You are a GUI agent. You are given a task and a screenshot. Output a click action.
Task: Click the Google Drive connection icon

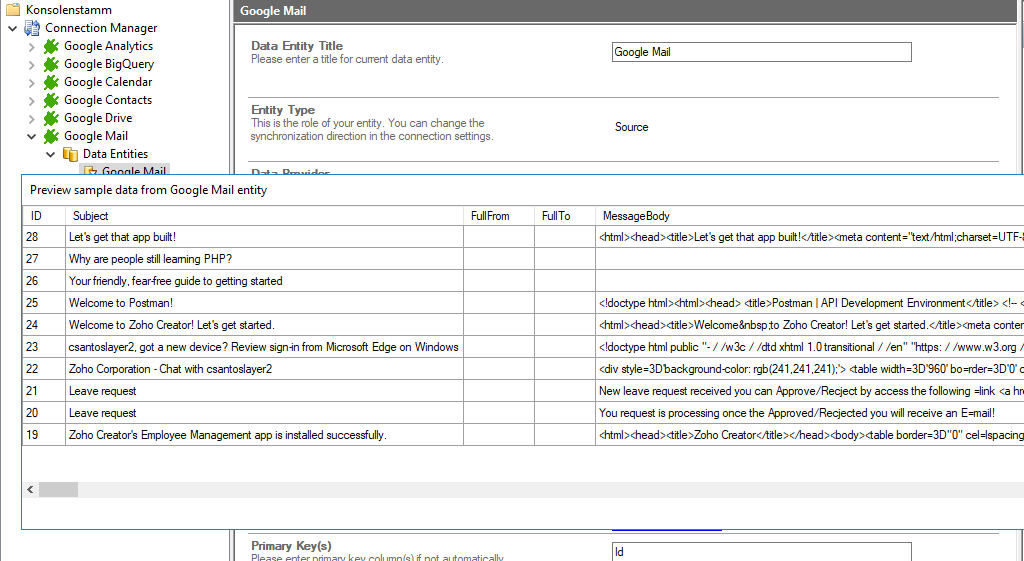pos(51,118)
